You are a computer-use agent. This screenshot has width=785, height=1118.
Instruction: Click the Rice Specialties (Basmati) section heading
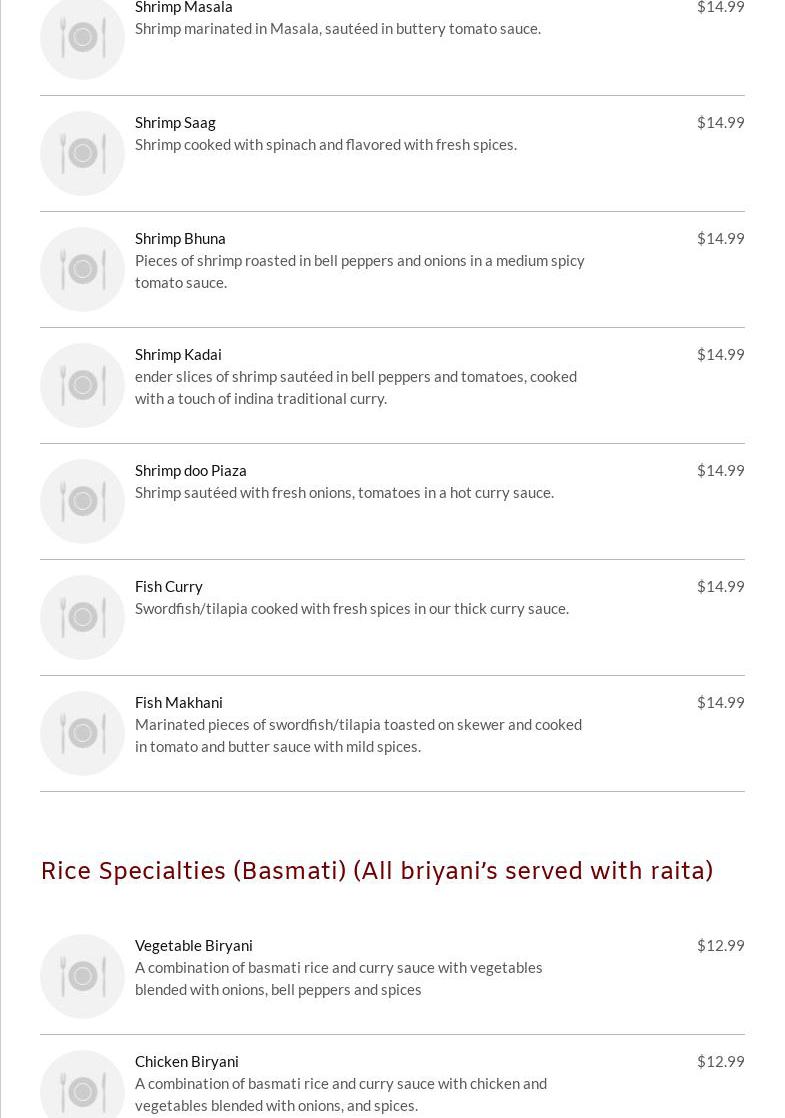click(376, 870)
